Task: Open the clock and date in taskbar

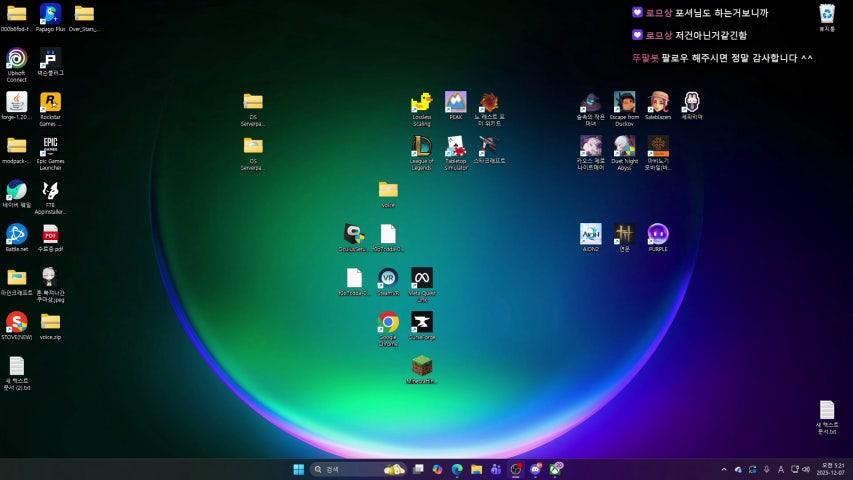Action: click(832, 469)
